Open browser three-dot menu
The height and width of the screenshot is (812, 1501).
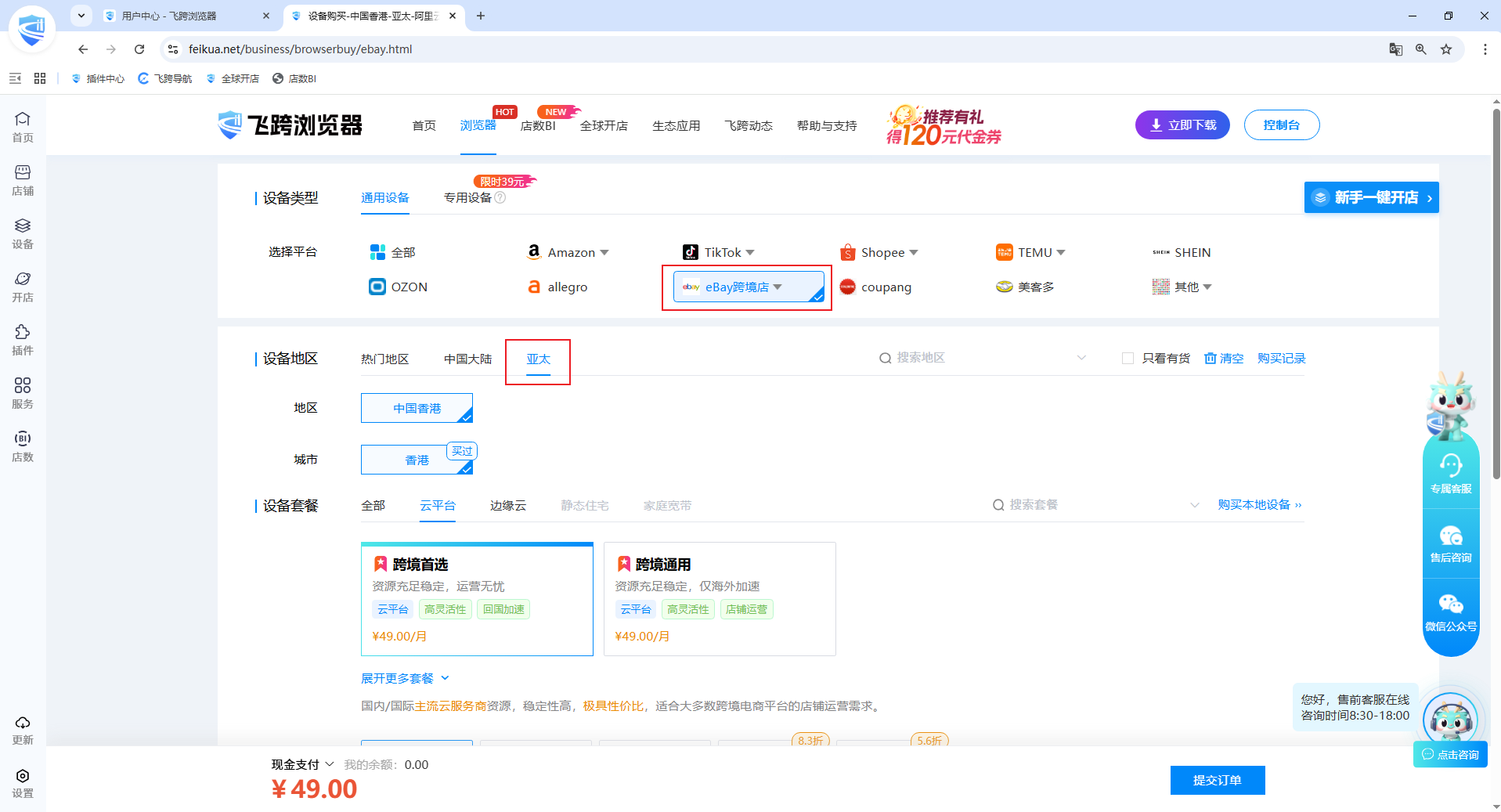click(x=1485, y=49)
